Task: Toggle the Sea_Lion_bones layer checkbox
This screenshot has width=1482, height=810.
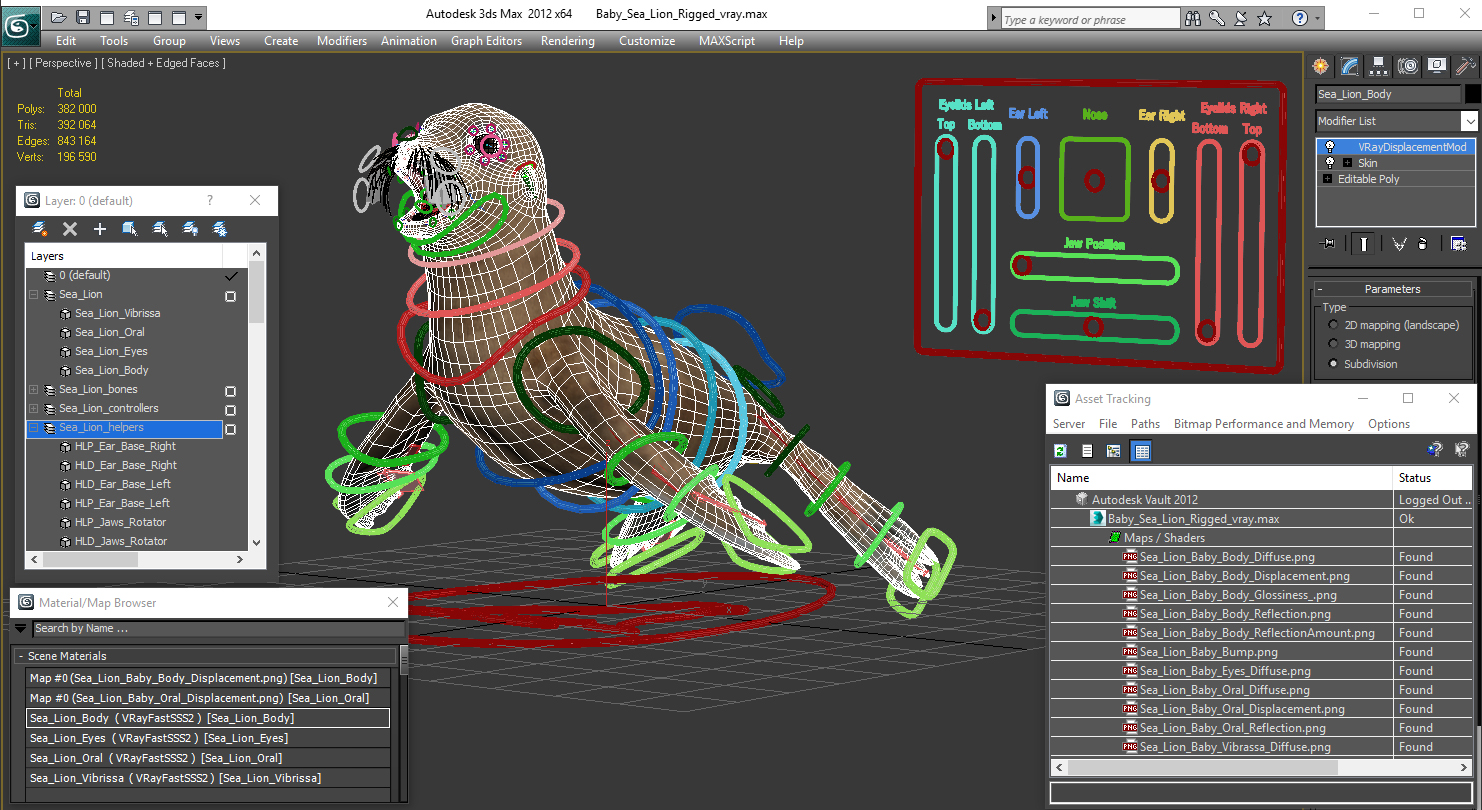Action: click(x=230, y=391)
